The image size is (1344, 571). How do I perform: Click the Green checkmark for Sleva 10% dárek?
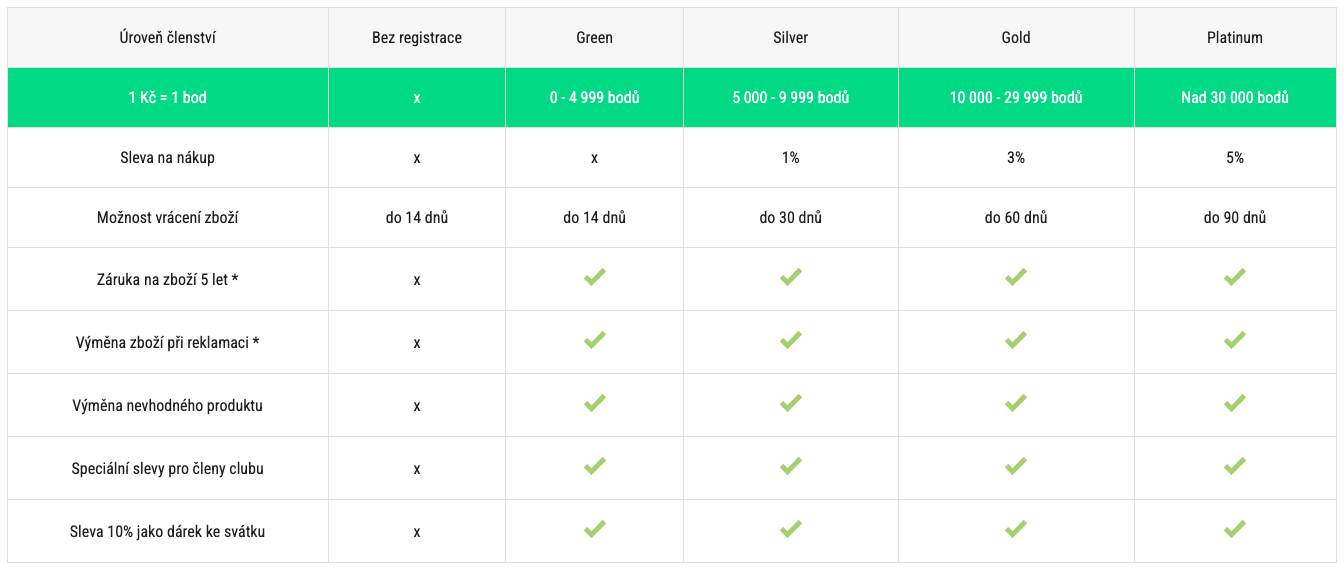pos(595,530)
